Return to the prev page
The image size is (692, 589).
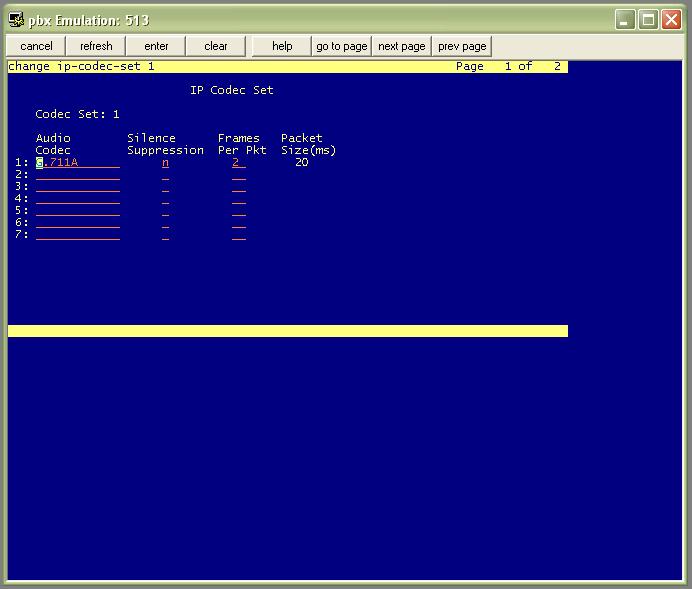(462, 46)
